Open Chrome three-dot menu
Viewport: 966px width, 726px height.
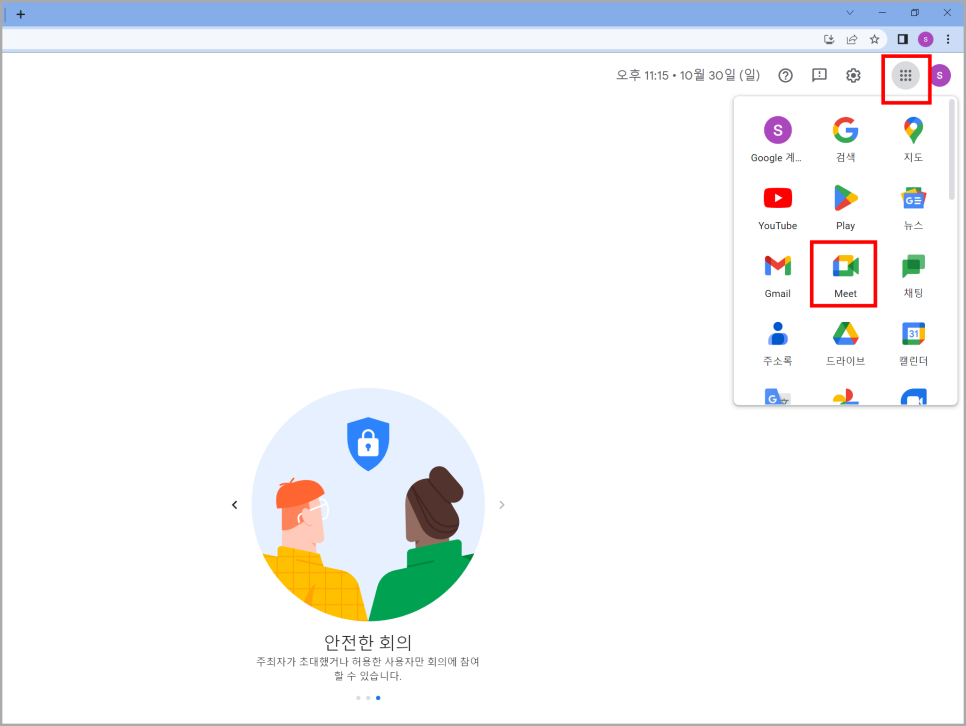pos(948,39)
